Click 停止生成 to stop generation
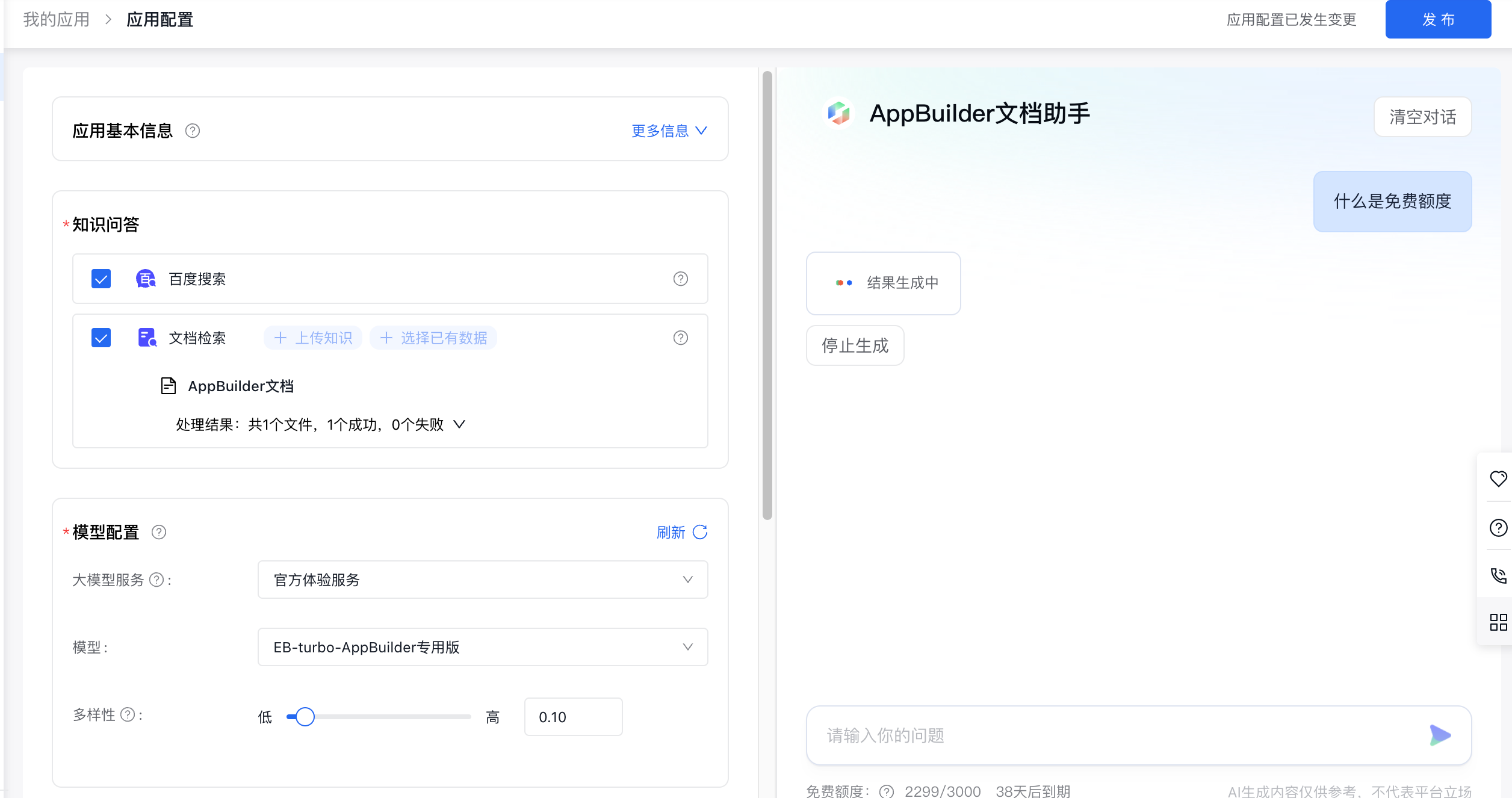The width and height of the screenshot is (1512, 798). click(855, 345)
